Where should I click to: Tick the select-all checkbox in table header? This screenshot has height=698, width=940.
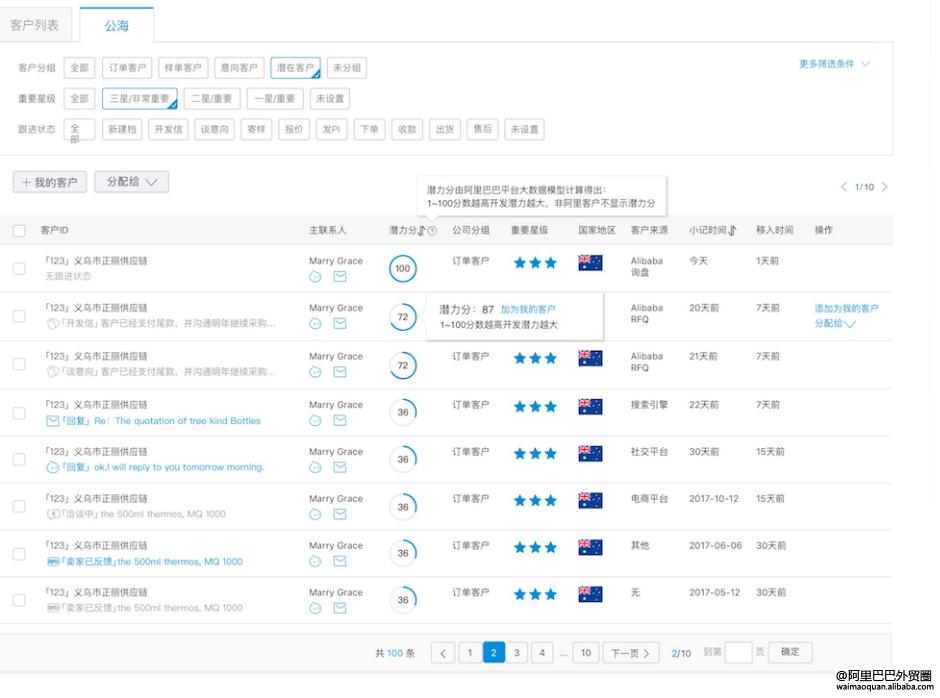point(19,231)
